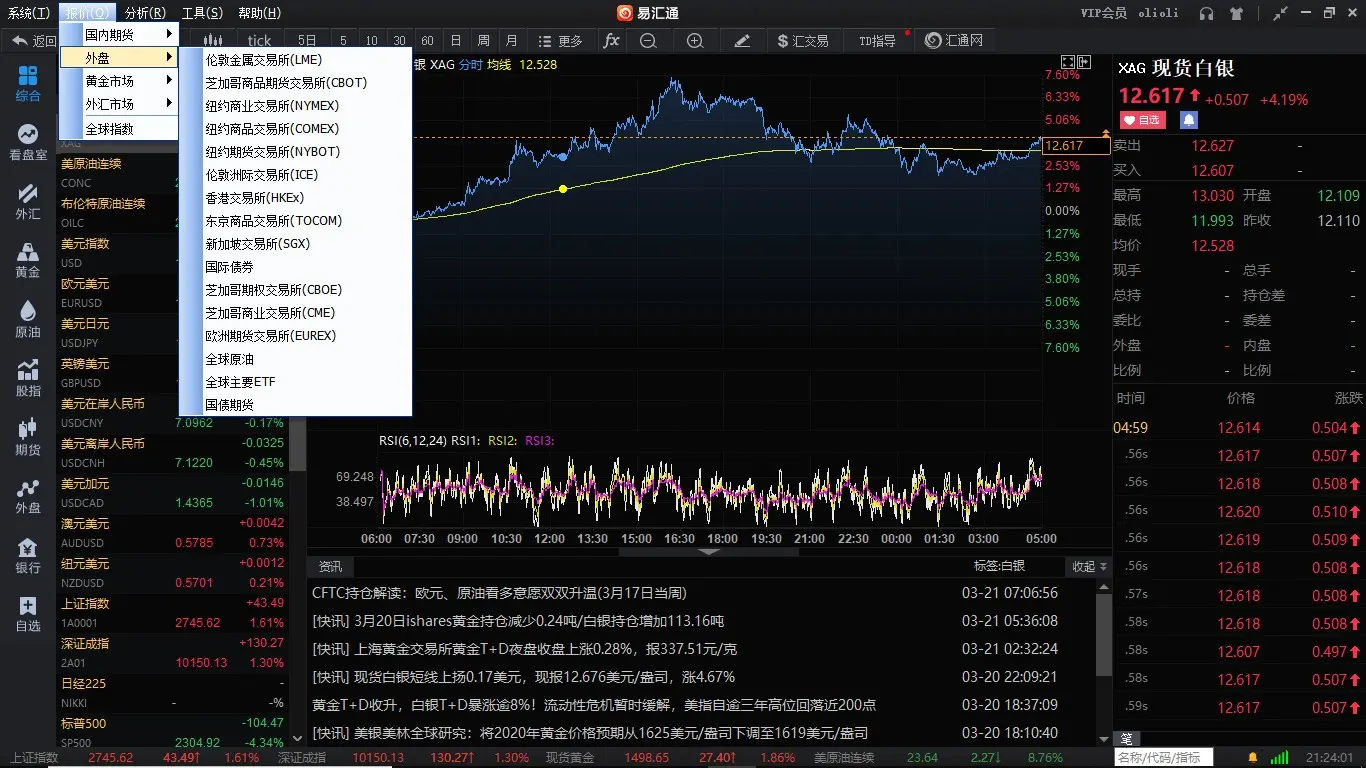Open the 银行 bank sidebar section

coord(28,555)
